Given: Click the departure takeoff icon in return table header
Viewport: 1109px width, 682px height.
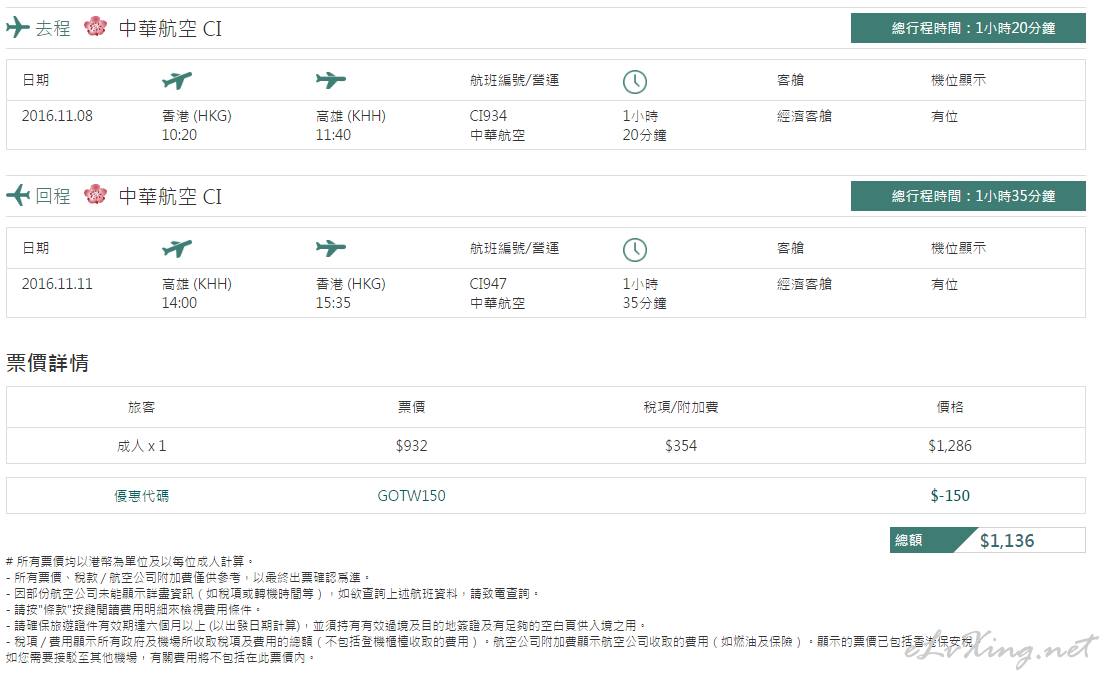Looking at the screenshot, I should pyautogui.click(x=177, y=248).
